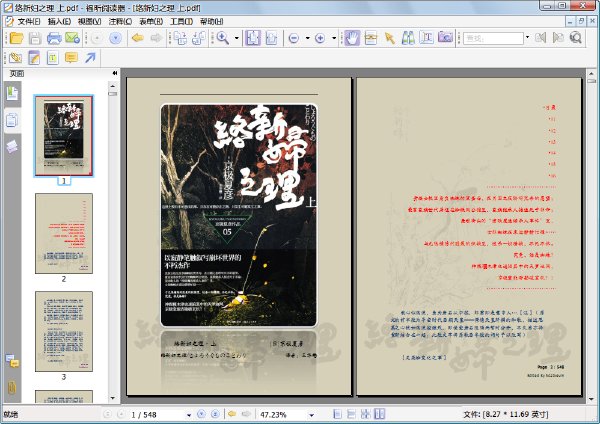Image resolution: width=600 pixels, height=424 pixels.
Task: Click inside the find text input box
Action: click(x=493, y=38)
